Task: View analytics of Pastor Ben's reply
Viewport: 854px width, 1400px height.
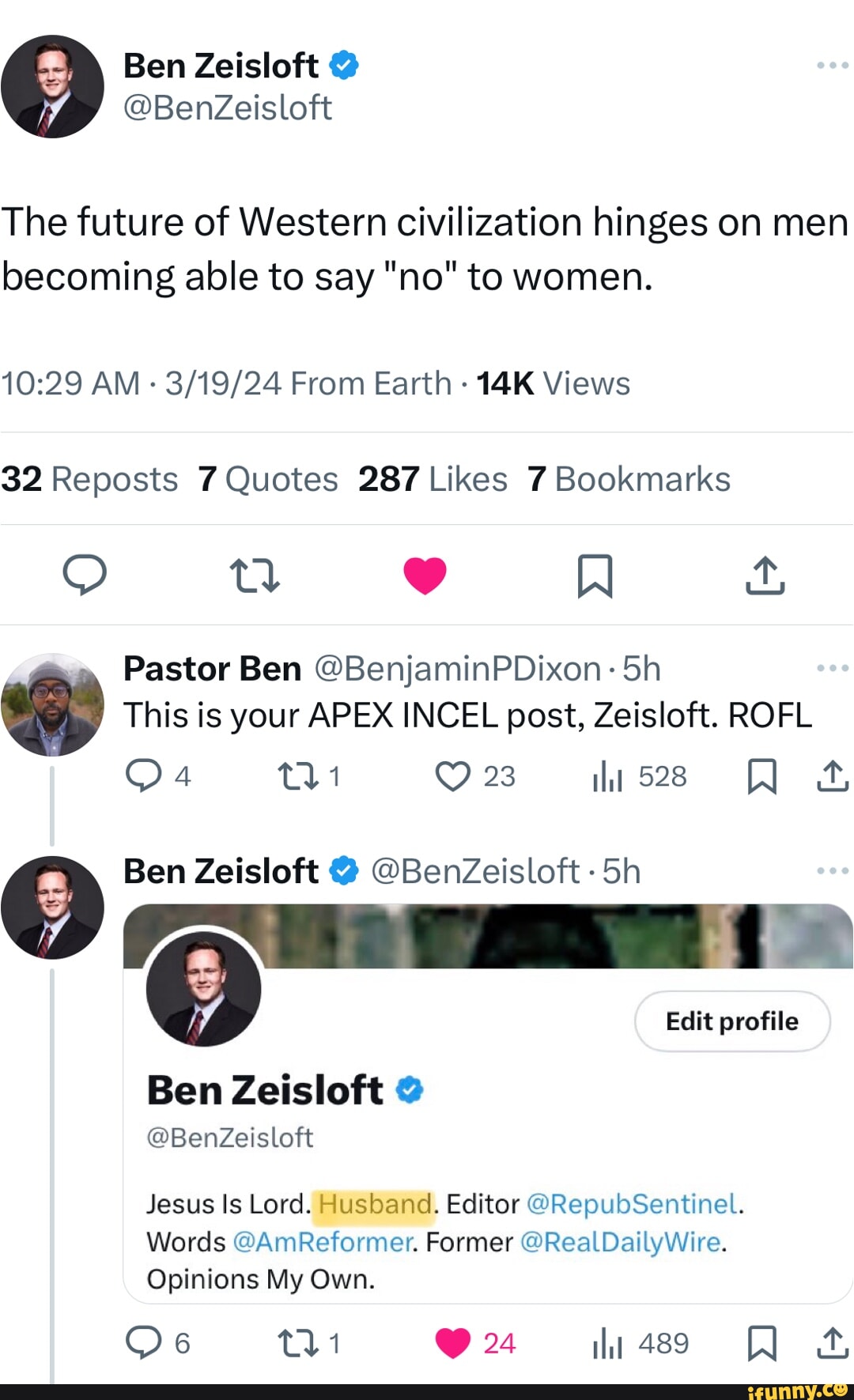Action: (607, 776)
